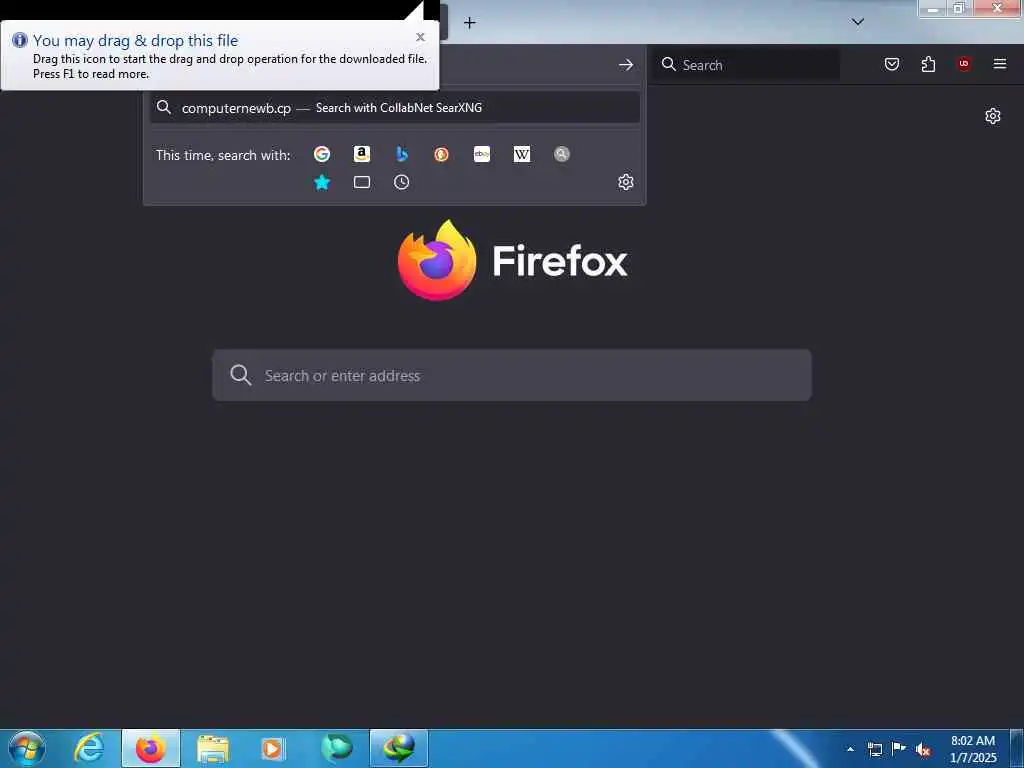The width and height of the screenshot is (1024, 768).
Task: Search this time with Wikipedia
Action: [522, 154]
